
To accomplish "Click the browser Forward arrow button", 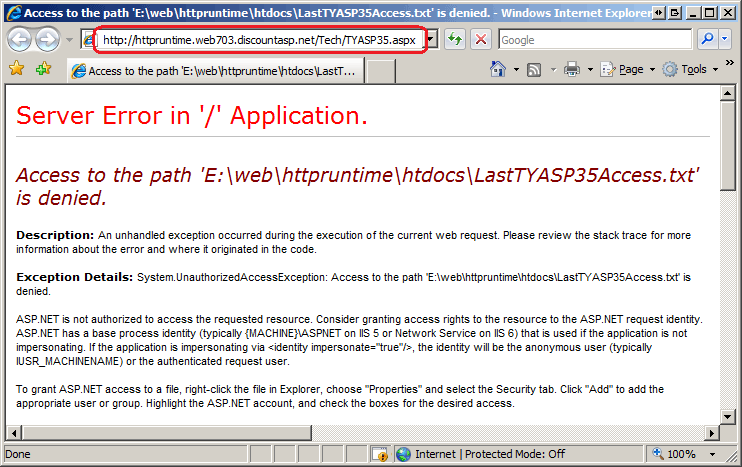I will 47,40.
